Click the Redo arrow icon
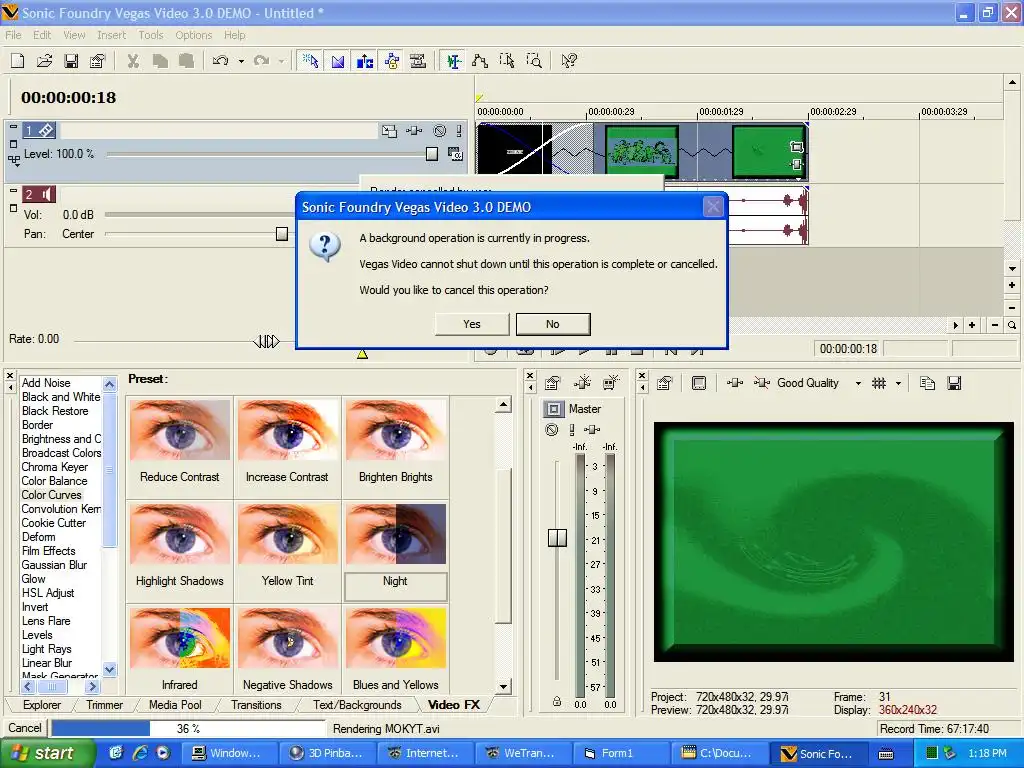1024x768 pixels. point(262,61)
